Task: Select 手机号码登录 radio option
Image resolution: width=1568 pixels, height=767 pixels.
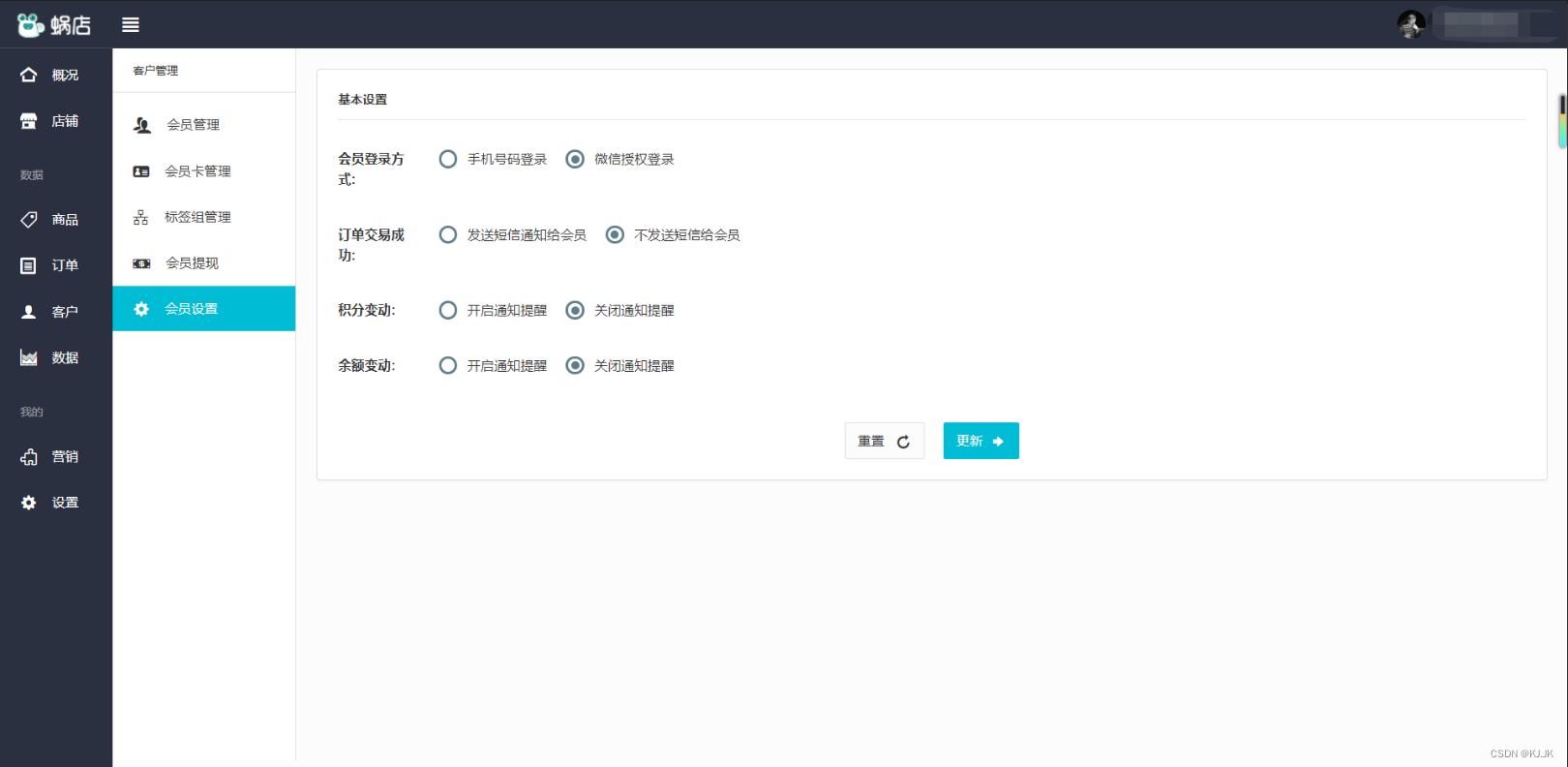Action: pos(448,159)
